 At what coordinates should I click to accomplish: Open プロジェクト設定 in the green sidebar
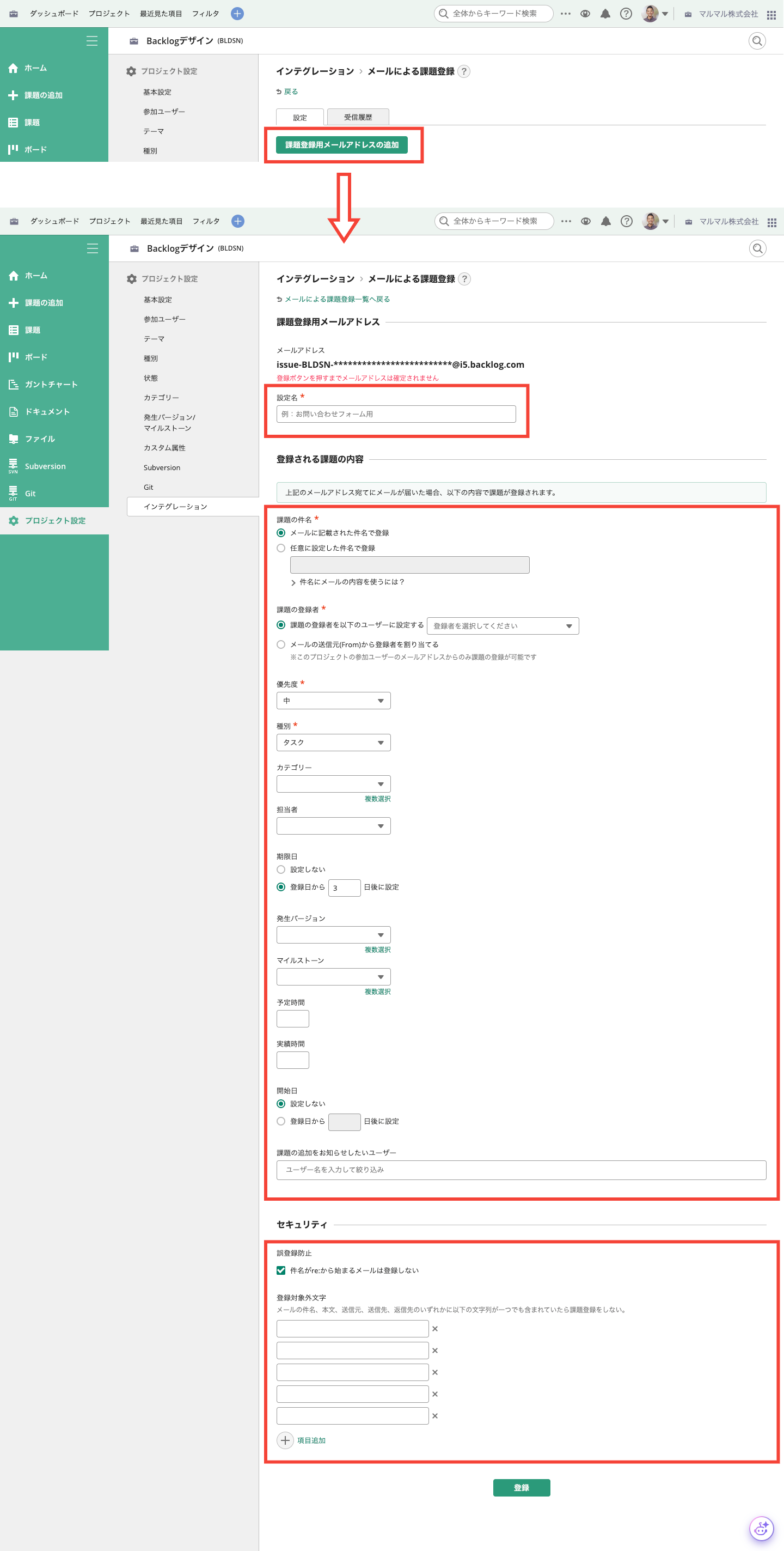pyautogui.click(x=54, y=521)
